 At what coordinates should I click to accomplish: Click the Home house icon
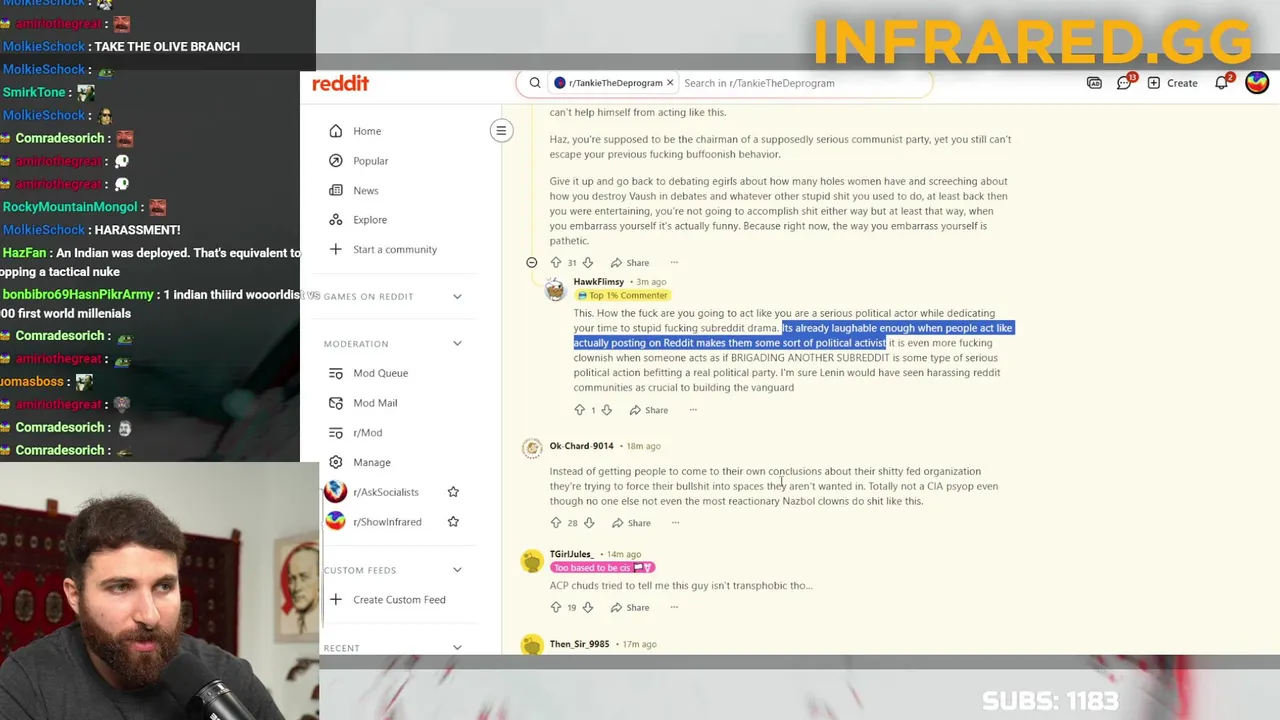335,131
